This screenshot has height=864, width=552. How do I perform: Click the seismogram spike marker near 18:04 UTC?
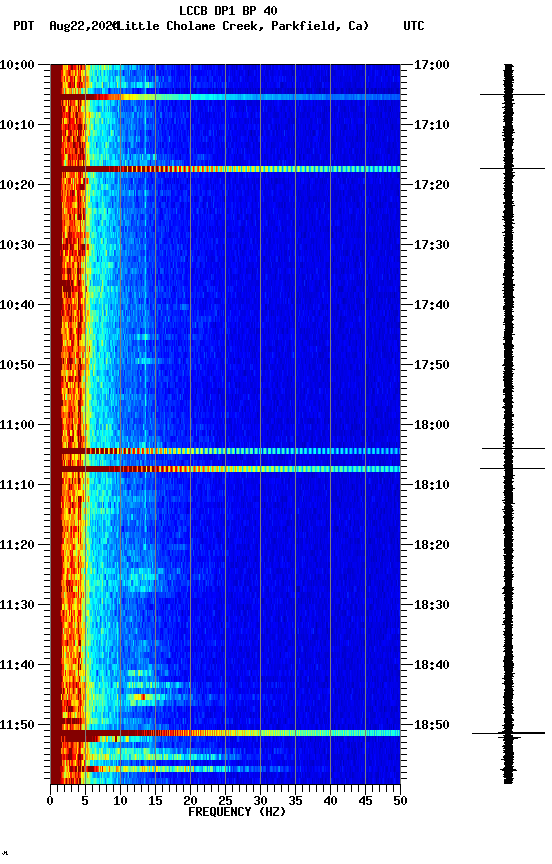click(513, 449)
